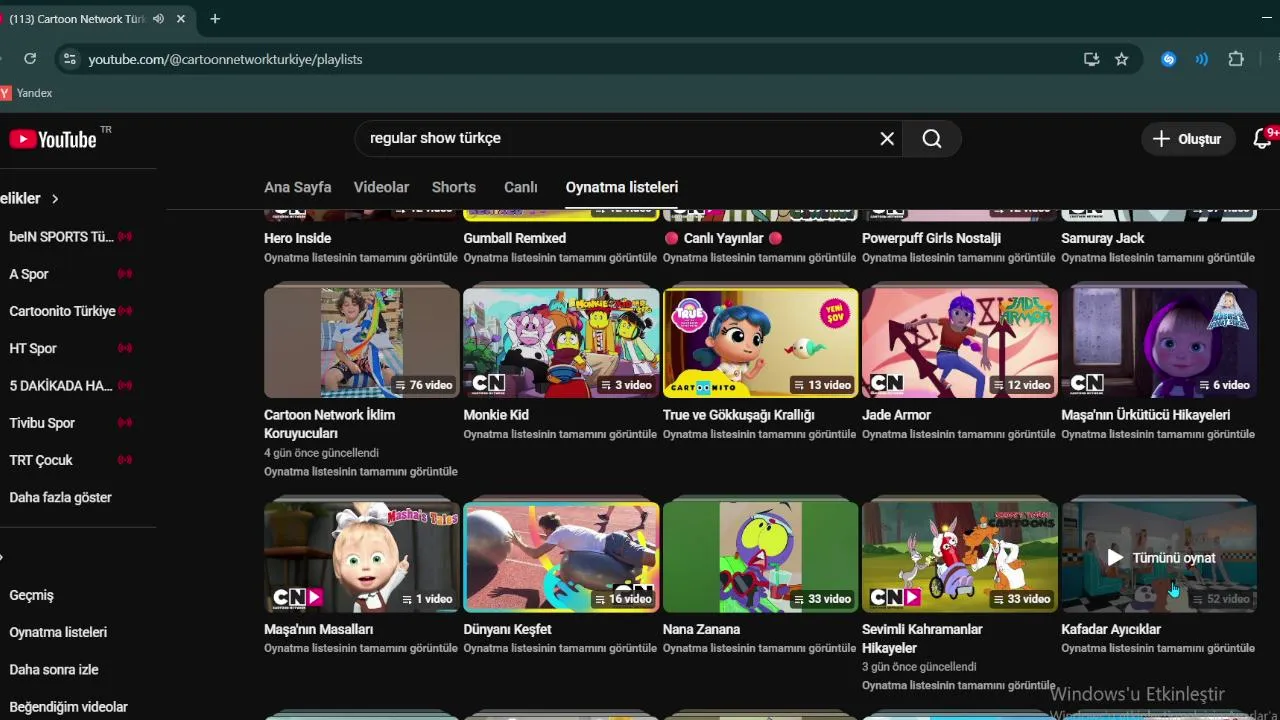Viewport: 1280px width, 720px height.
Task: Open beIN SPORTS subscription channel
Action: pyautogui.click(x=61, y=237)
